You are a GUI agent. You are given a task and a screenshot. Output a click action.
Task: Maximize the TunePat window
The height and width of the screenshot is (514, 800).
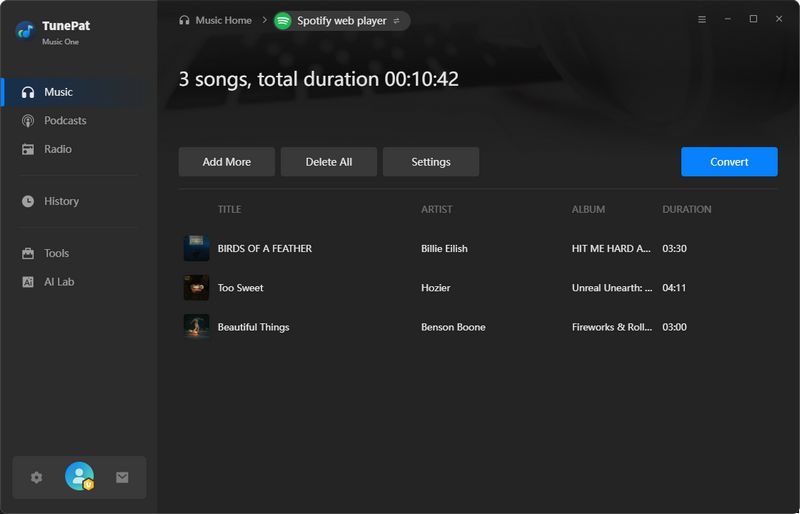coord(753,19)
